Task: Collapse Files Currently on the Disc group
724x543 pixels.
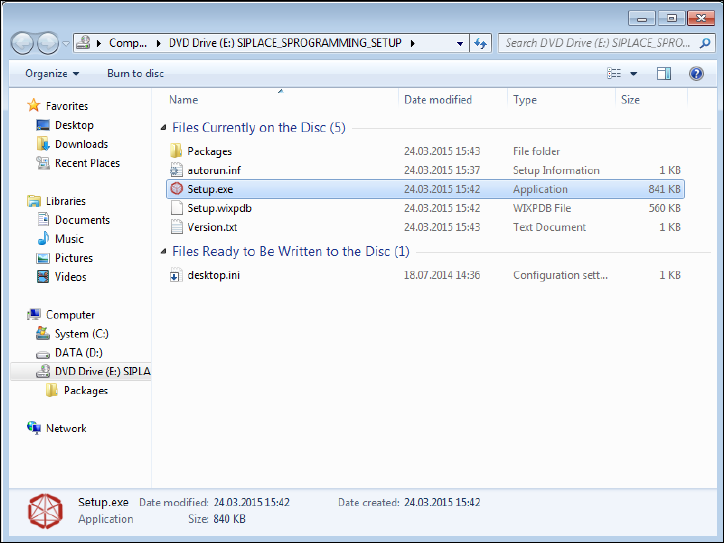Action: point(163,127)
